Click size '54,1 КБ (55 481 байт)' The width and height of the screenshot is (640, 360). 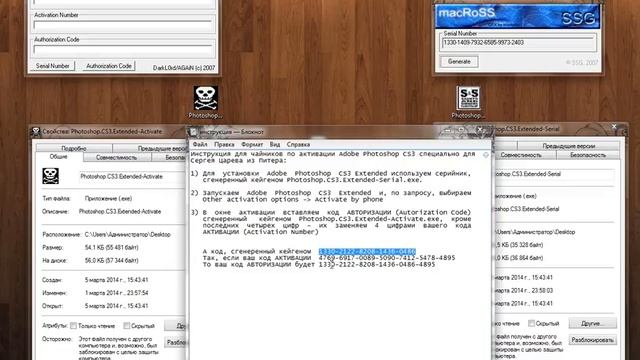pos(111,247)
